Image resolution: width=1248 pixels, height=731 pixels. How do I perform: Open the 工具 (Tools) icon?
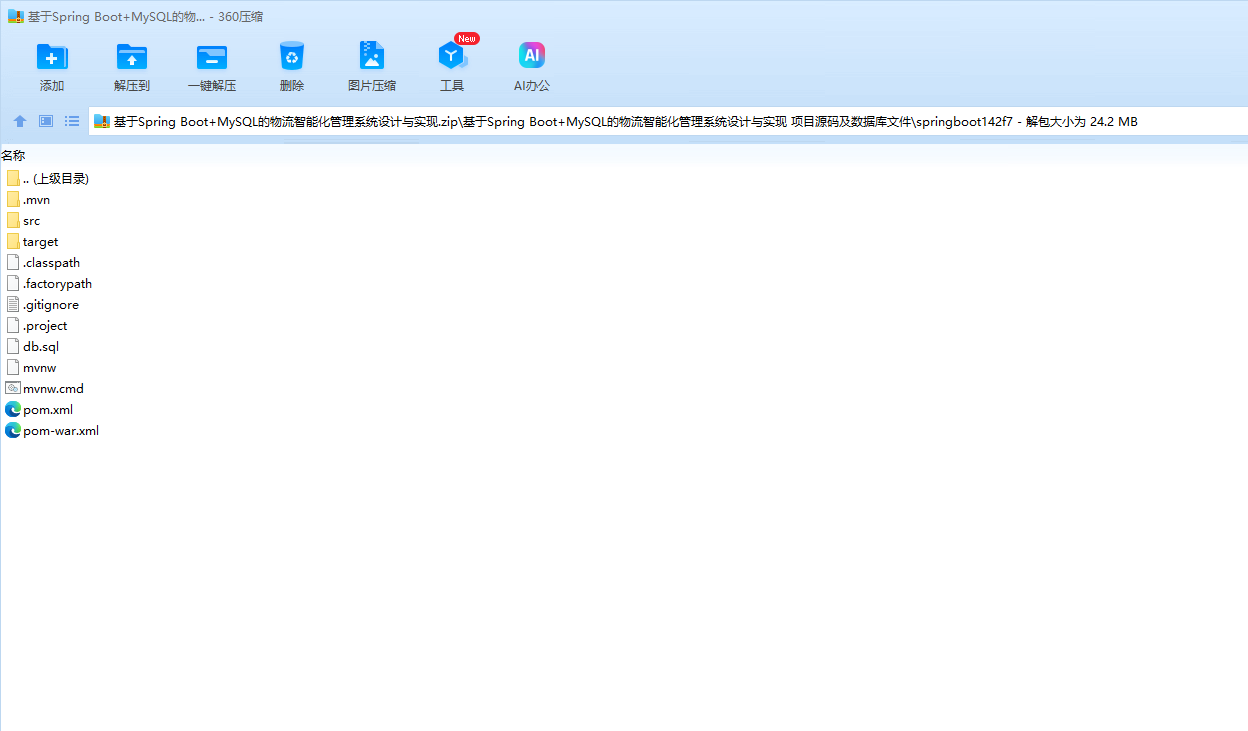[x=452, y=57]
